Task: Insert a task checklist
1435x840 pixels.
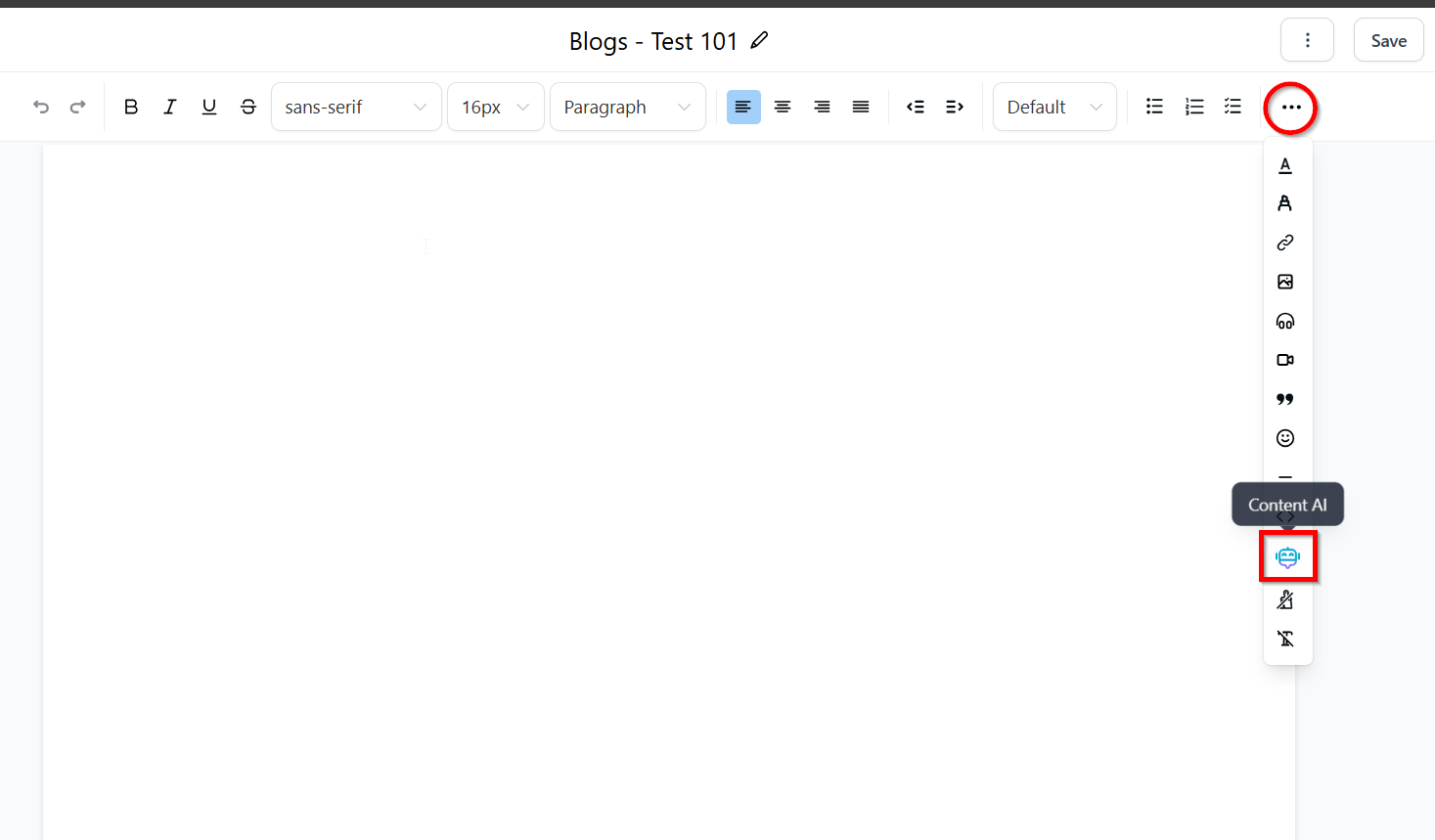Action: 1233,107
